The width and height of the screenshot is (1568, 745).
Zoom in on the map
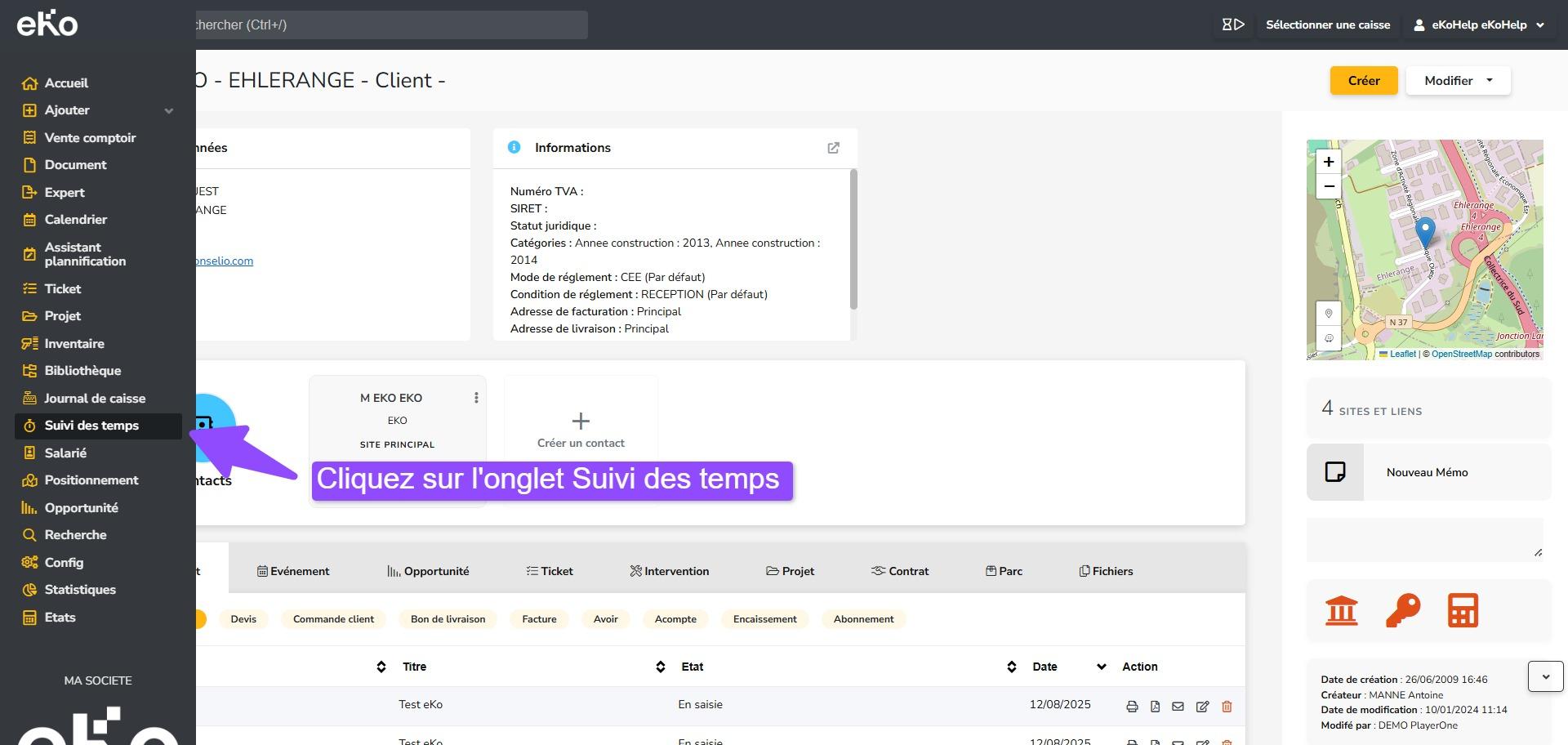[x=1329, y=162]
